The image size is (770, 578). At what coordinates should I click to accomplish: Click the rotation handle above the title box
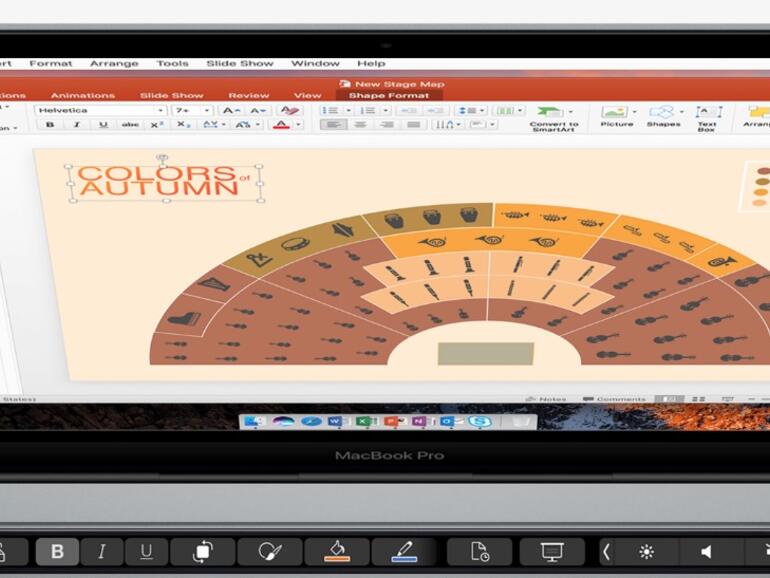click(x=162, y=158)
